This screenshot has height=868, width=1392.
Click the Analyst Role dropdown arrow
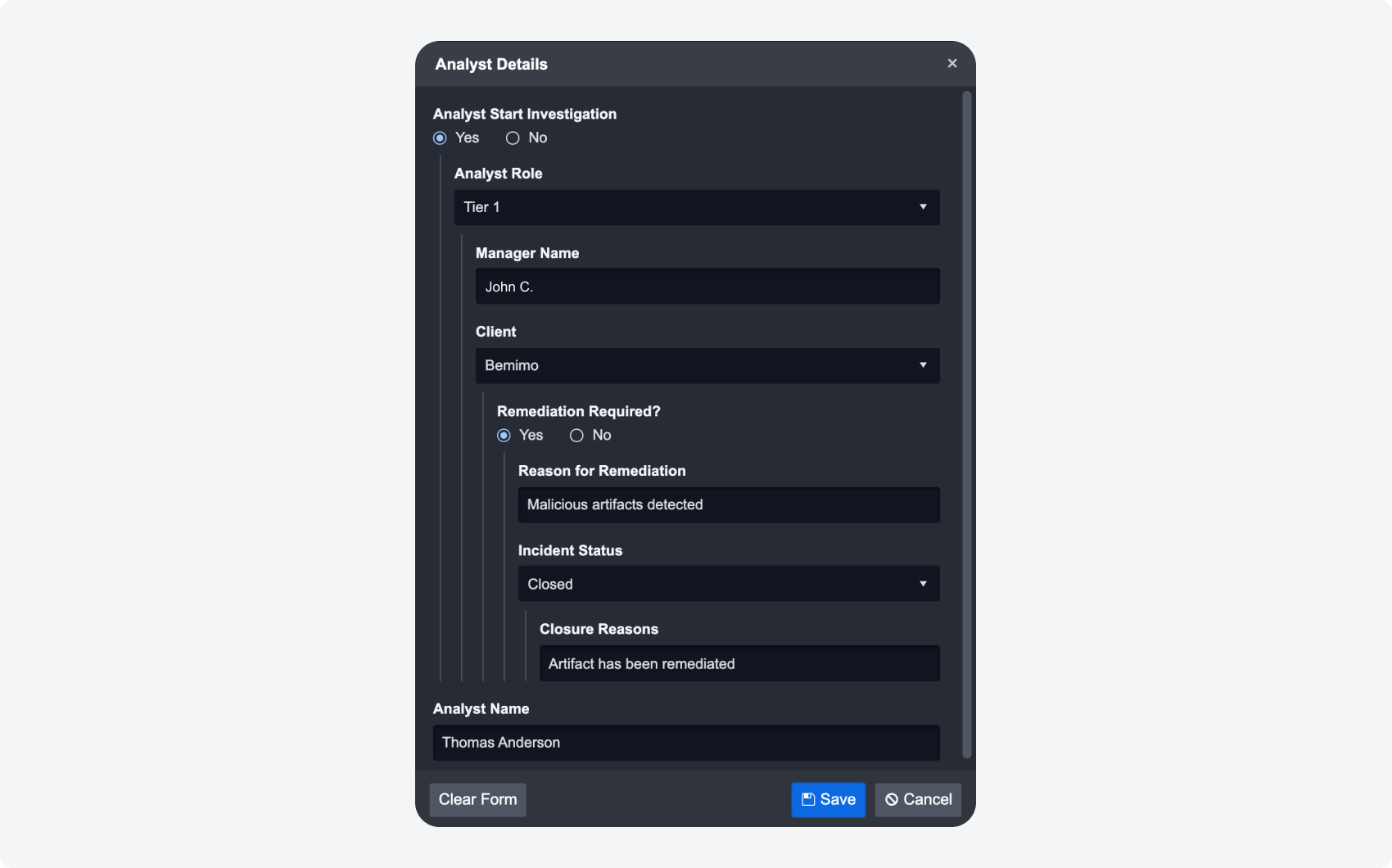923,207
